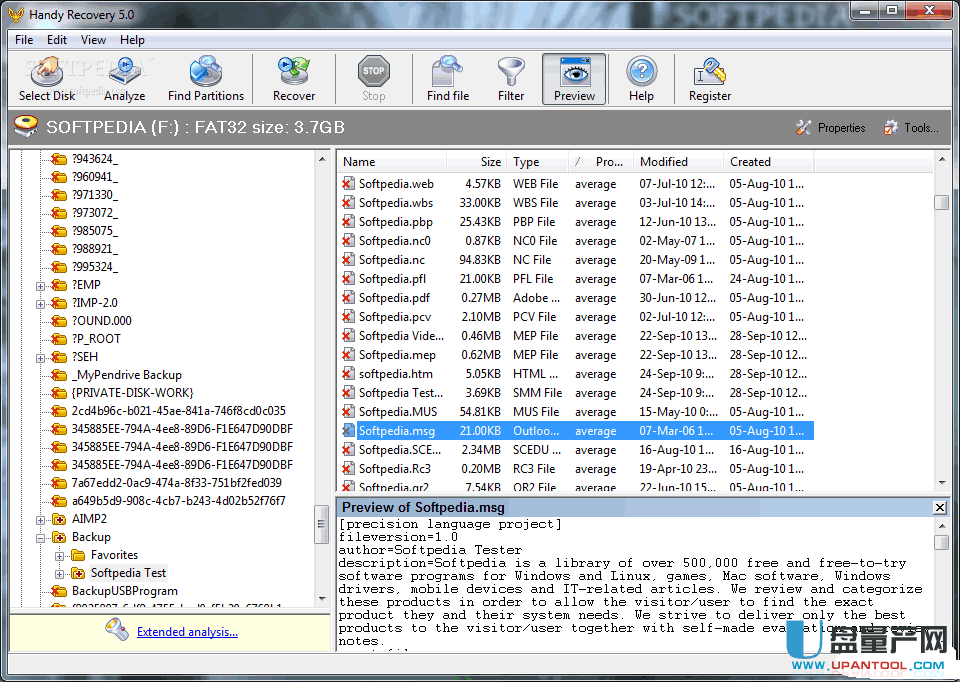Expand the AIMP2 folder node
The image size is (960, 682).
click(41, 519)
